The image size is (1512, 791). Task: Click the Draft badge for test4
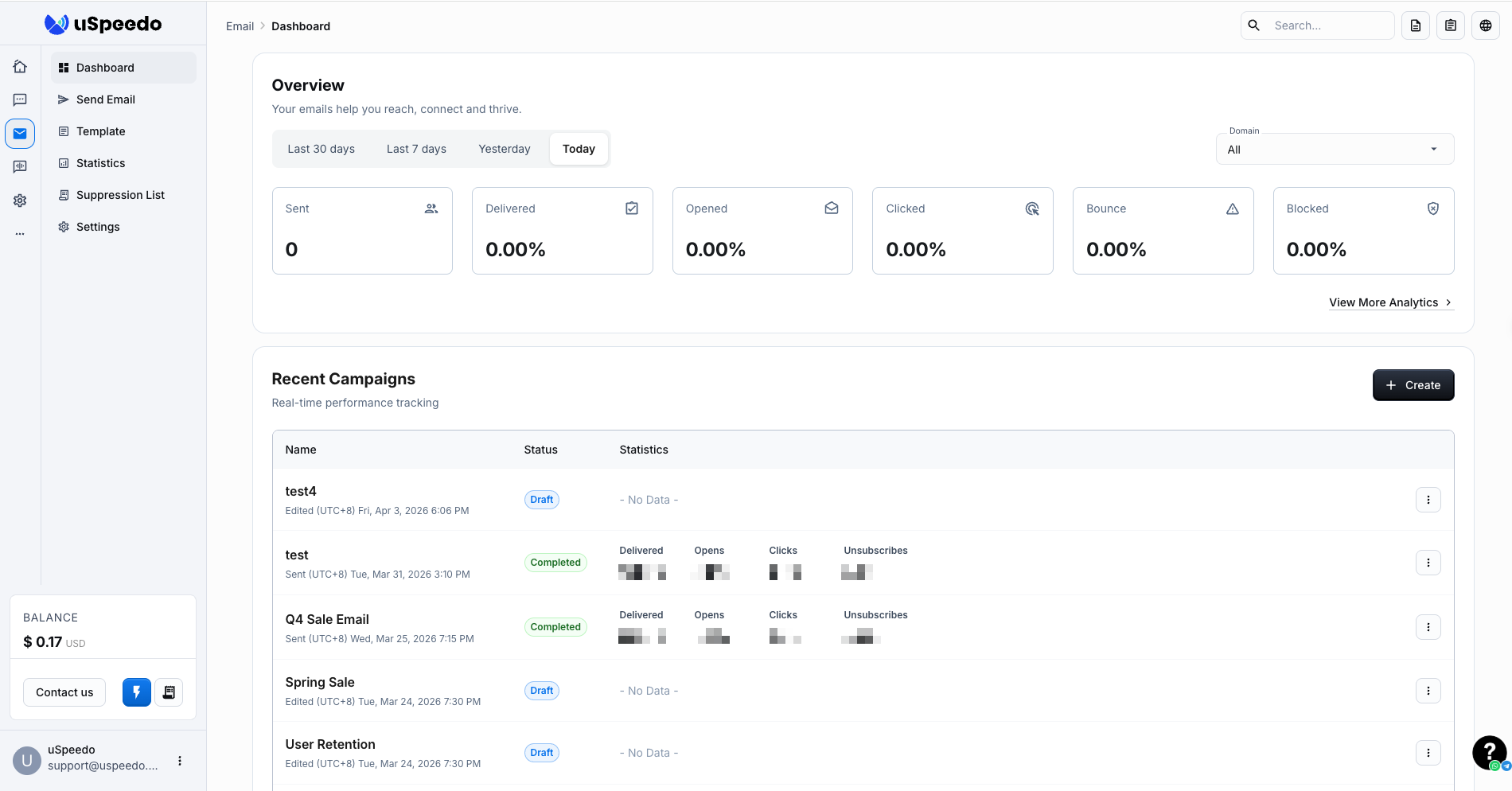(542, 500)
